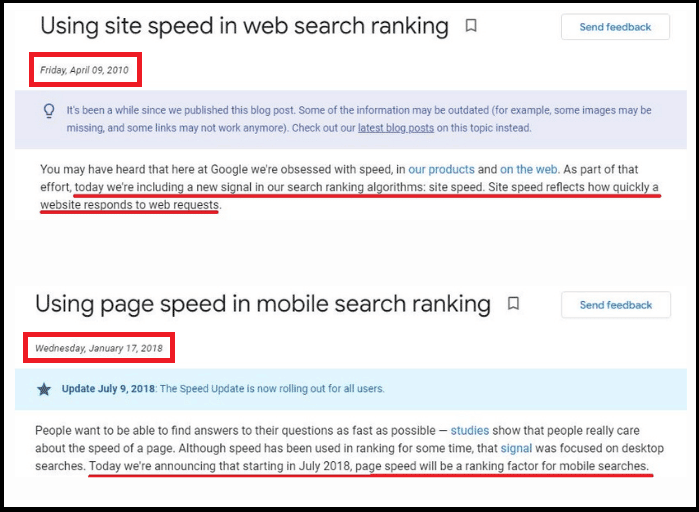
Task: Click the star icon next to Update July 9
Action: [x=44, y=389]
